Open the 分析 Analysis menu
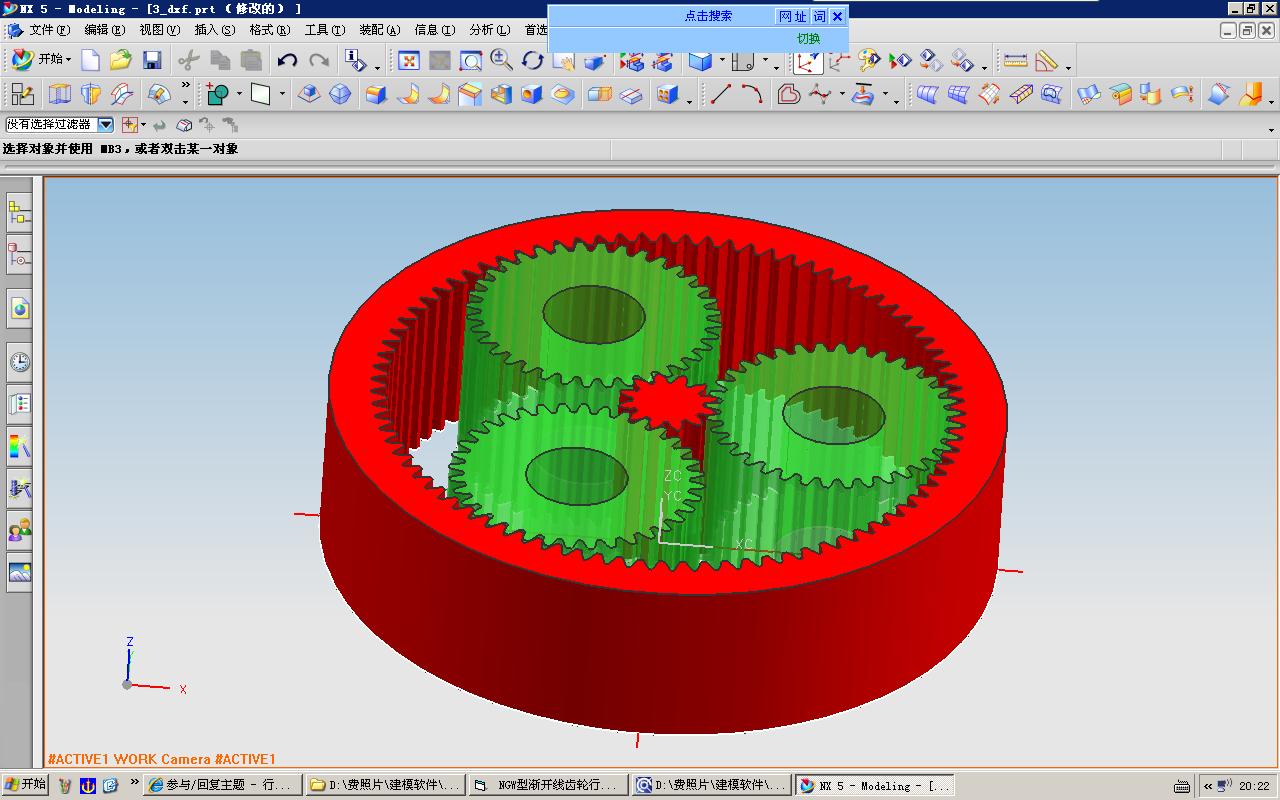The height and width of the screenshot is (800, 1280). point(489,30)
